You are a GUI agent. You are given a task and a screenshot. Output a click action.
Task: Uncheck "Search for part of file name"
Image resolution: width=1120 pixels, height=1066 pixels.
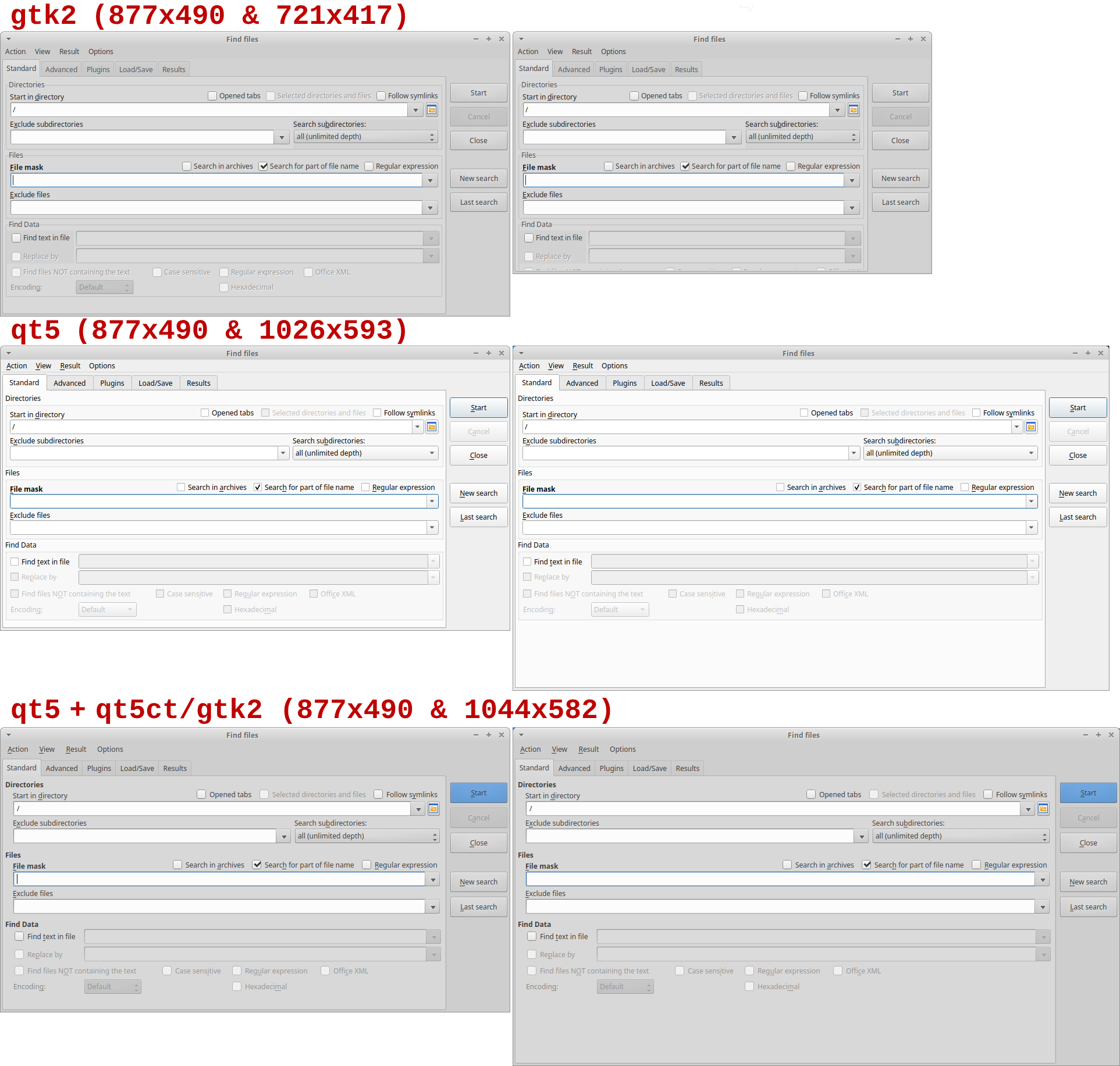263,166
